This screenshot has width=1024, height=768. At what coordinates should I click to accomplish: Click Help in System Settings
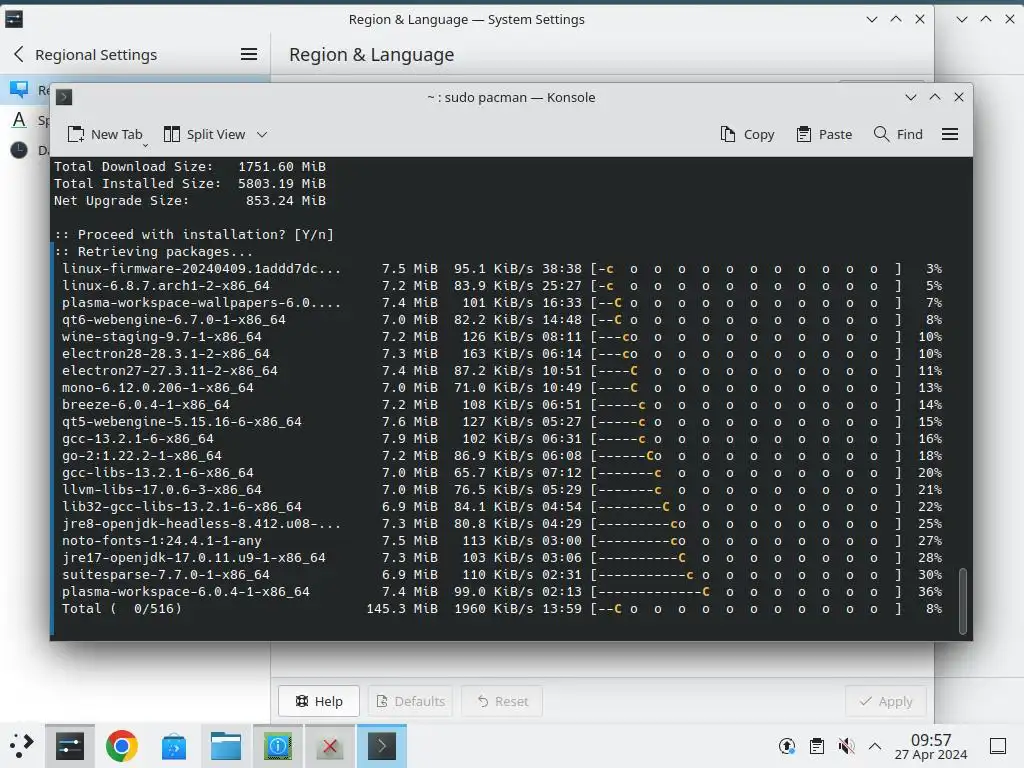tap(319, 701)
